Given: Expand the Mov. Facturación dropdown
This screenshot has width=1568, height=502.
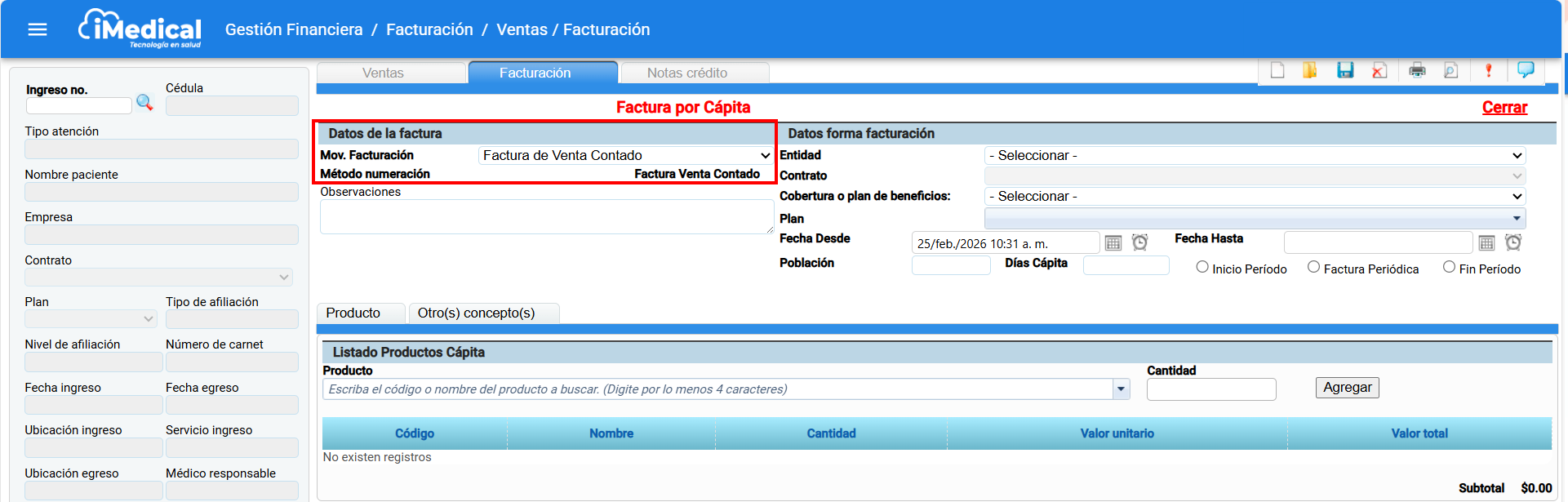Looking at the screenshot, I should (625, 155).
